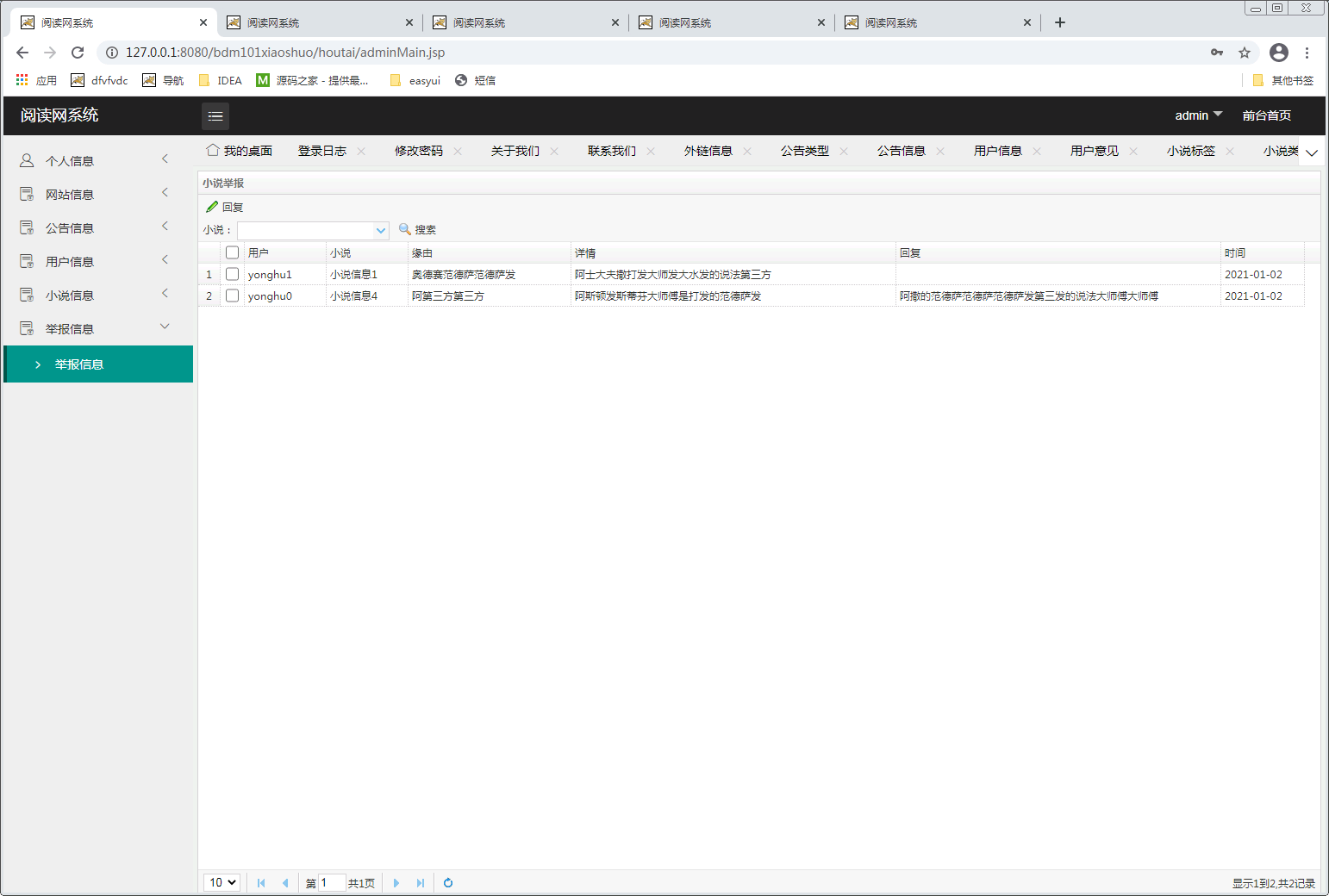Check the row for yonghu1
Viewport: 1329px width, 896px height.
232,274
